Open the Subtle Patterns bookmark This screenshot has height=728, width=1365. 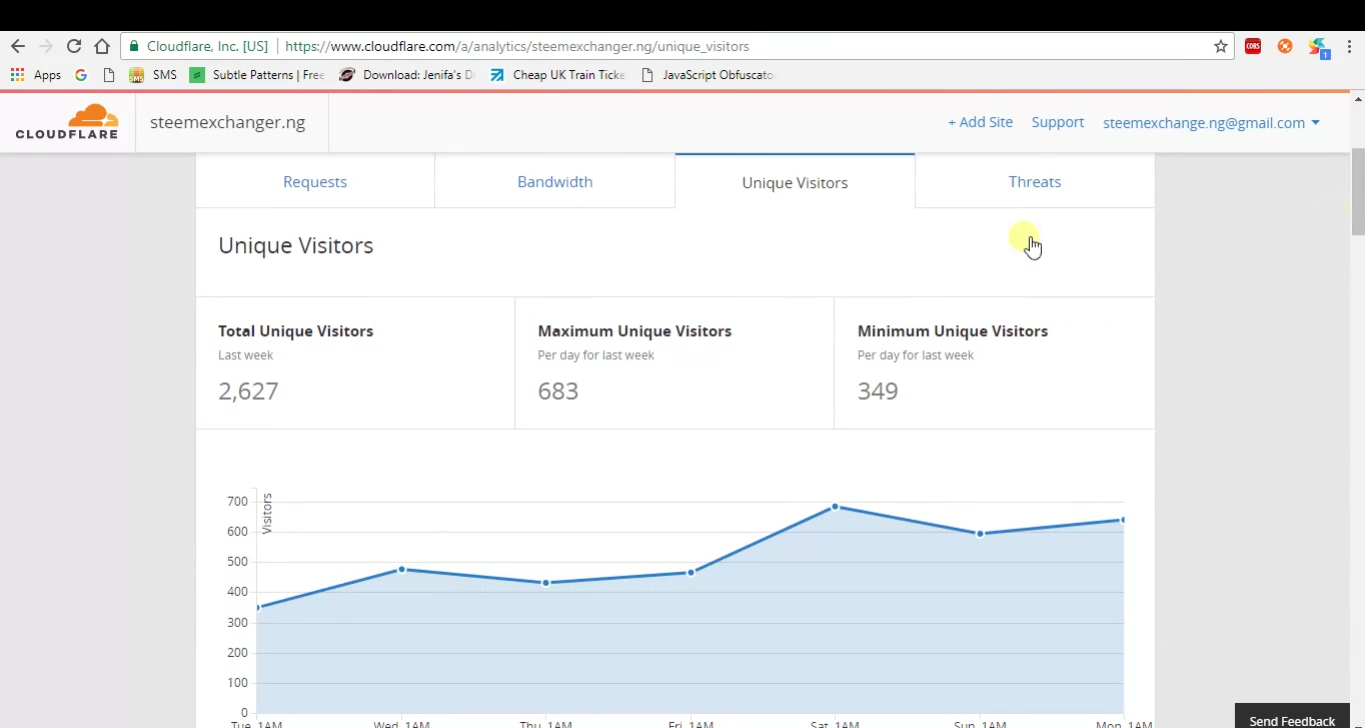[257, 75]
